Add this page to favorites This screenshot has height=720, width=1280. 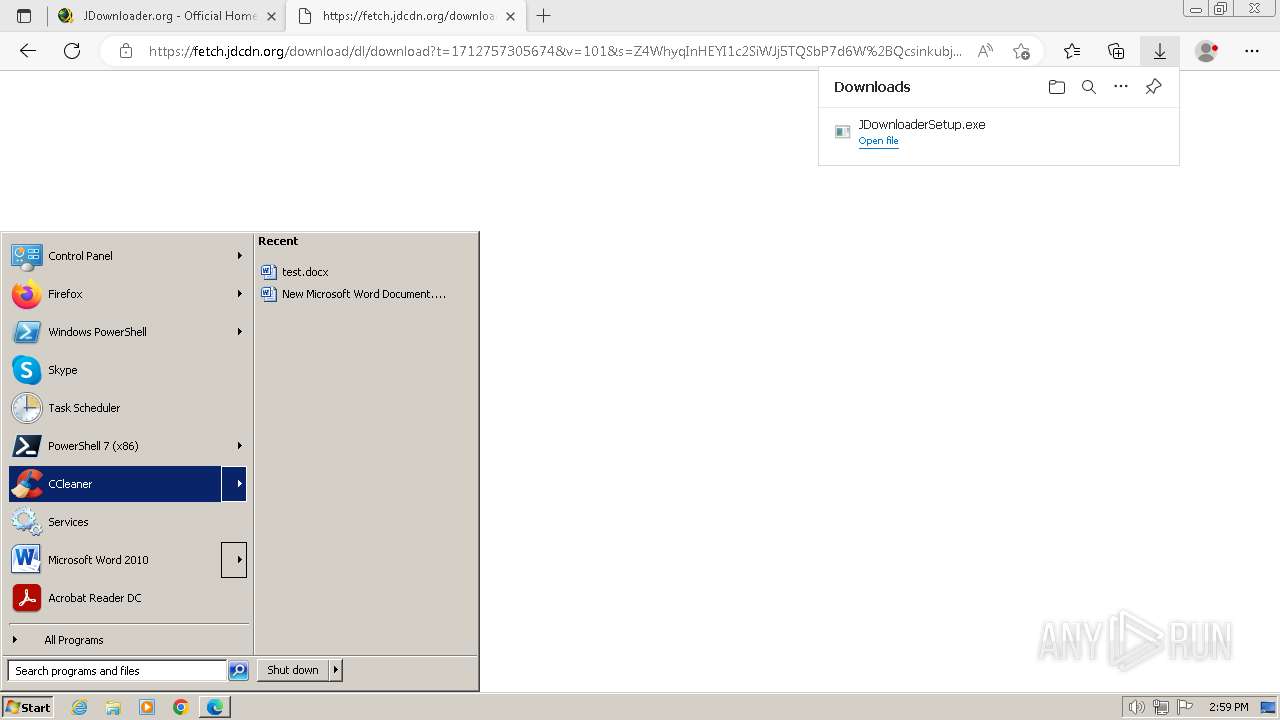click(1021, 51)
